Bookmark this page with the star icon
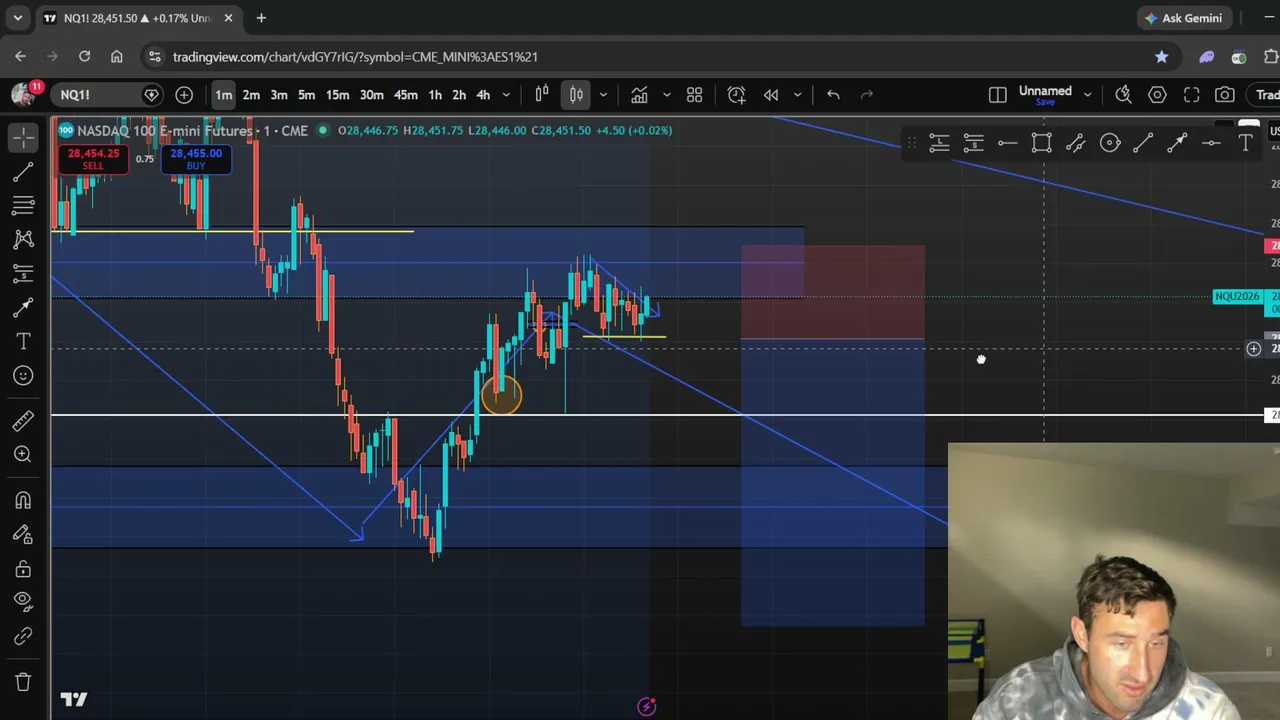This screenshot has height=720, width=1280. (x=1161, y=57)
